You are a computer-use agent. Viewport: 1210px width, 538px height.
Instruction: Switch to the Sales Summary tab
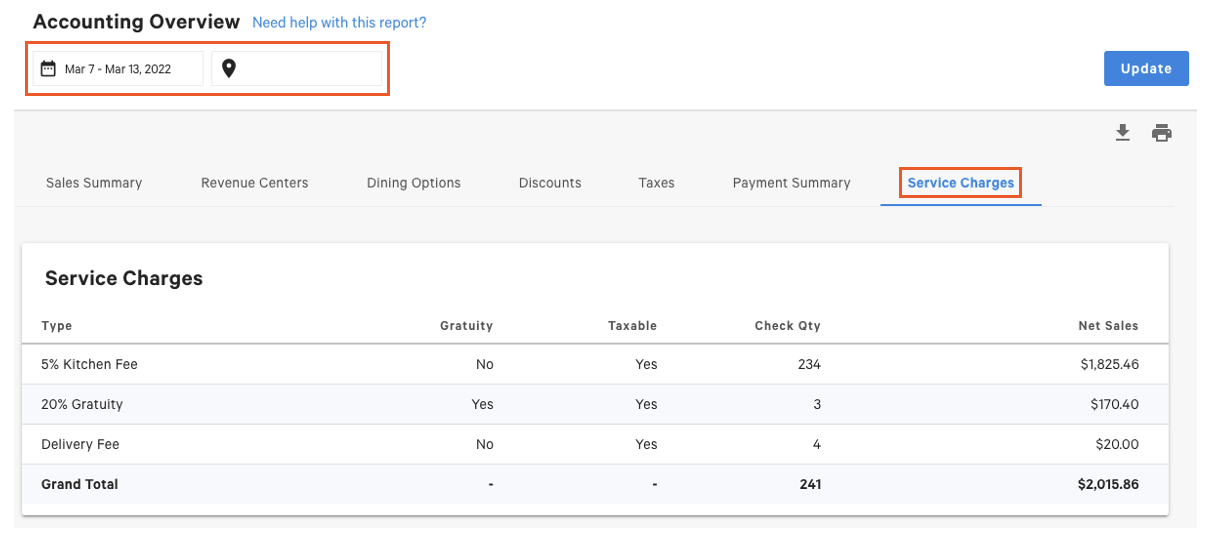pyautogui.click(x=94, y=183)
